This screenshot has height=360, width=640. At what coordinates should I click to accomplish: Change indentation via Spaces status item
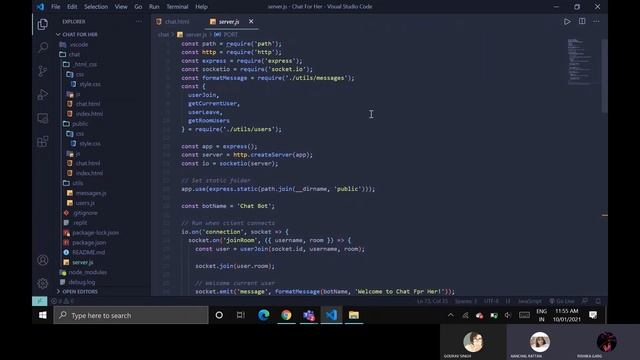pos(466,301)
